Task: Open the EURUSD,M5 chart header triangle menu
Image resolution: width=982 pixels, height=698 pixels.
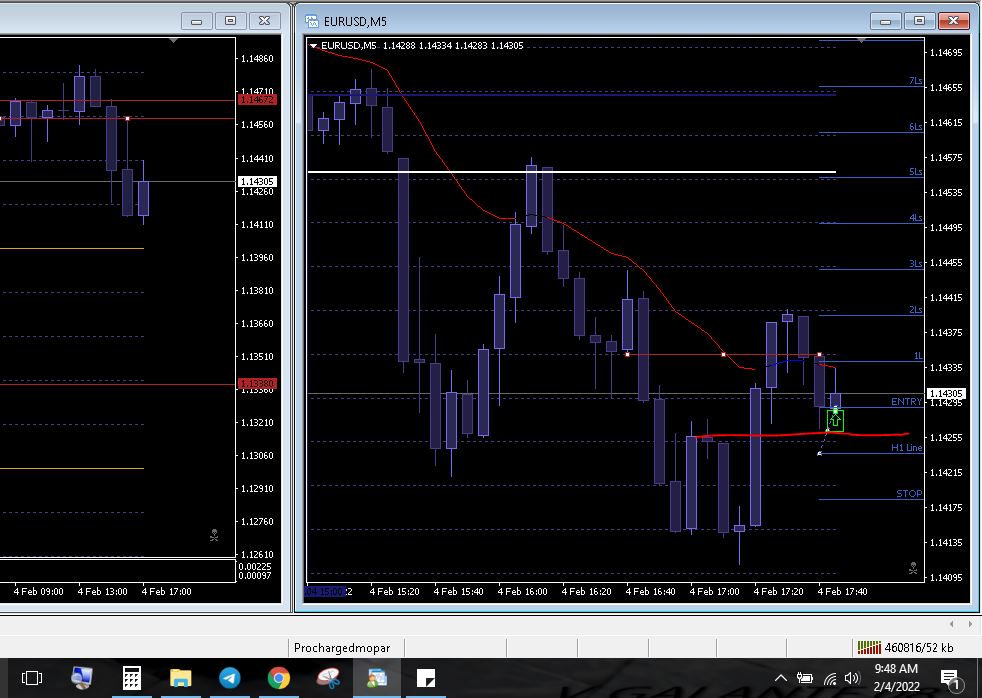Action: (314, 46)
